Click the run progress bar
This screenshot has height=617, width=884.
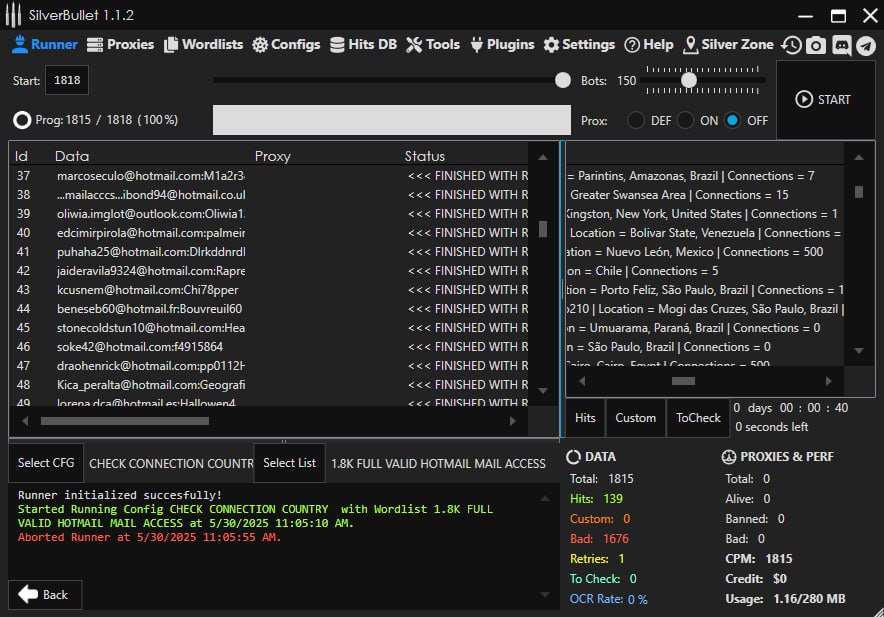[392, 120]
